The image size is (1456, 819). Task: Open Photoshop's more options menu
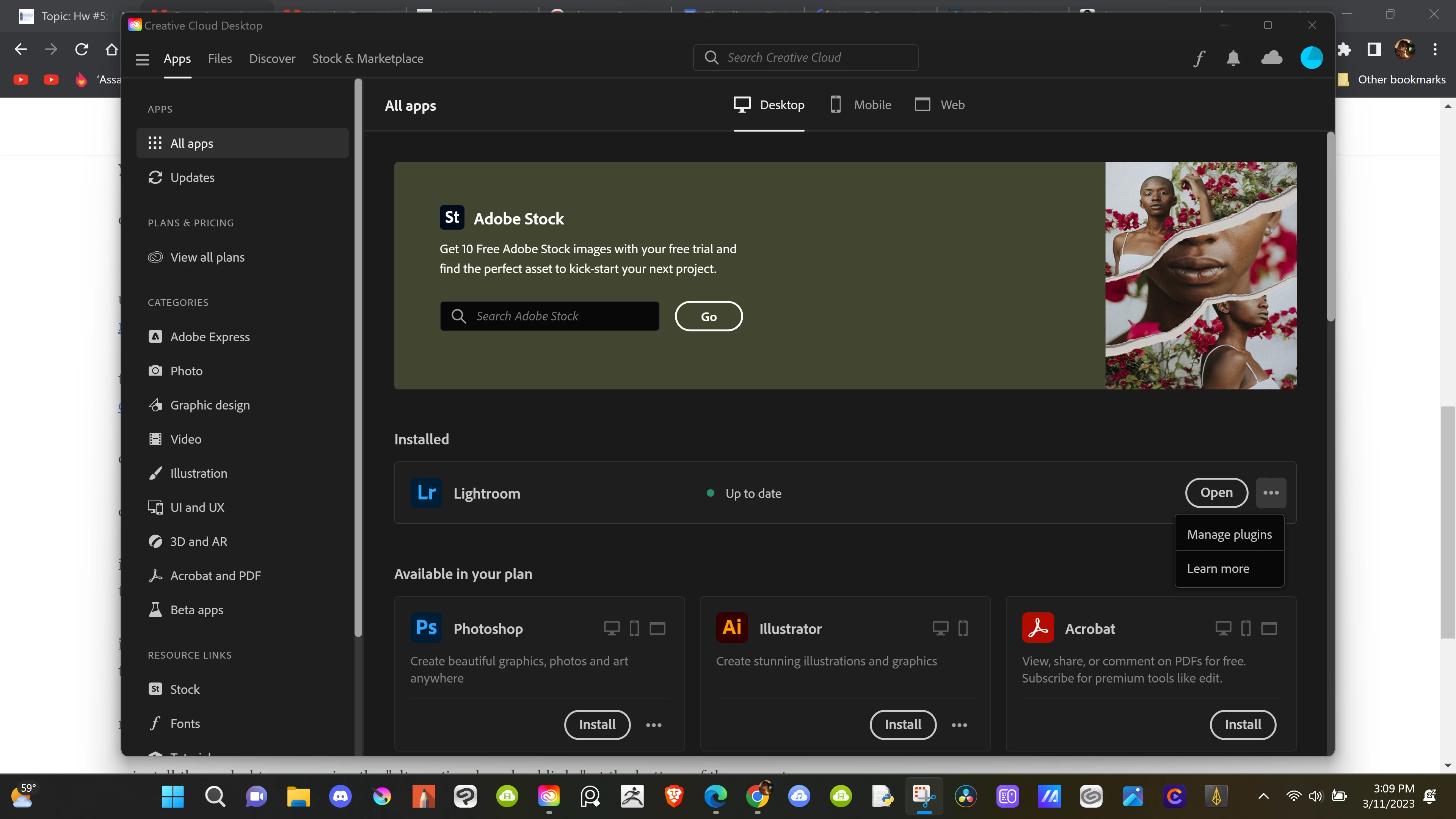pos(653,725)
